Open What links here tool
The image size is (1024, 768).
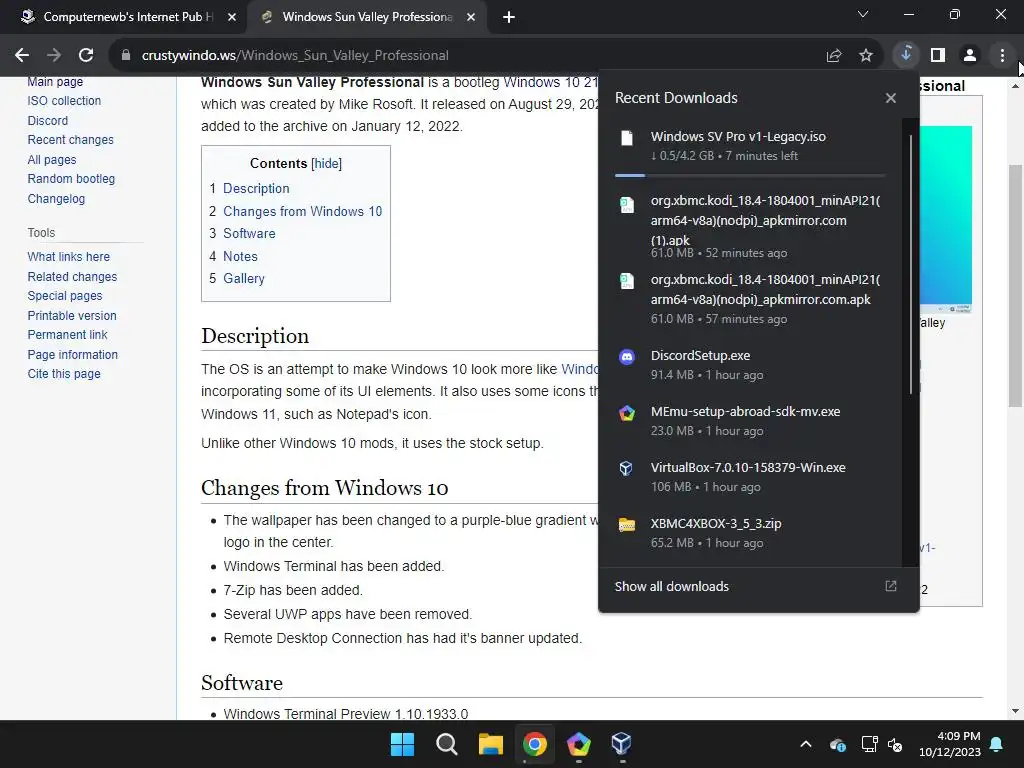tap(69, 257)
